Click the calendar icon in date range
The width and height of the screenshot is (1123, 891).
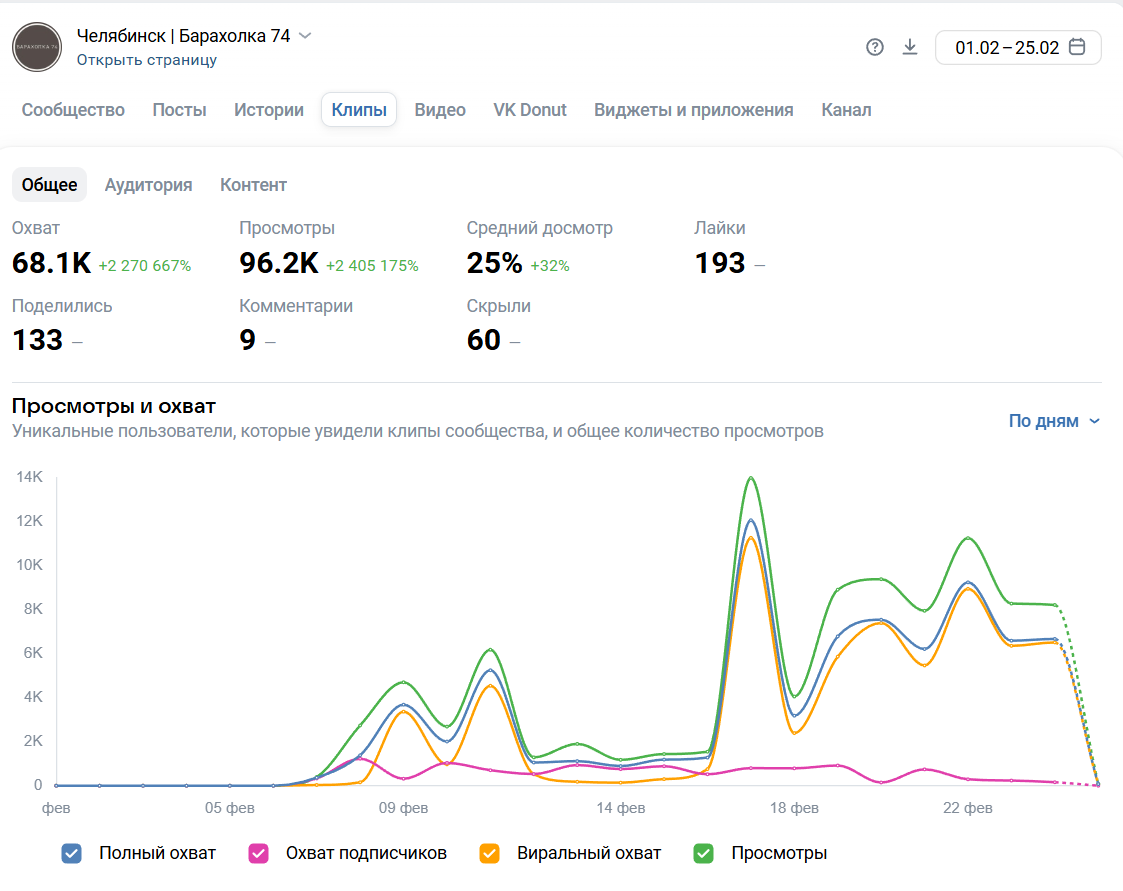tap(1077, 47)
